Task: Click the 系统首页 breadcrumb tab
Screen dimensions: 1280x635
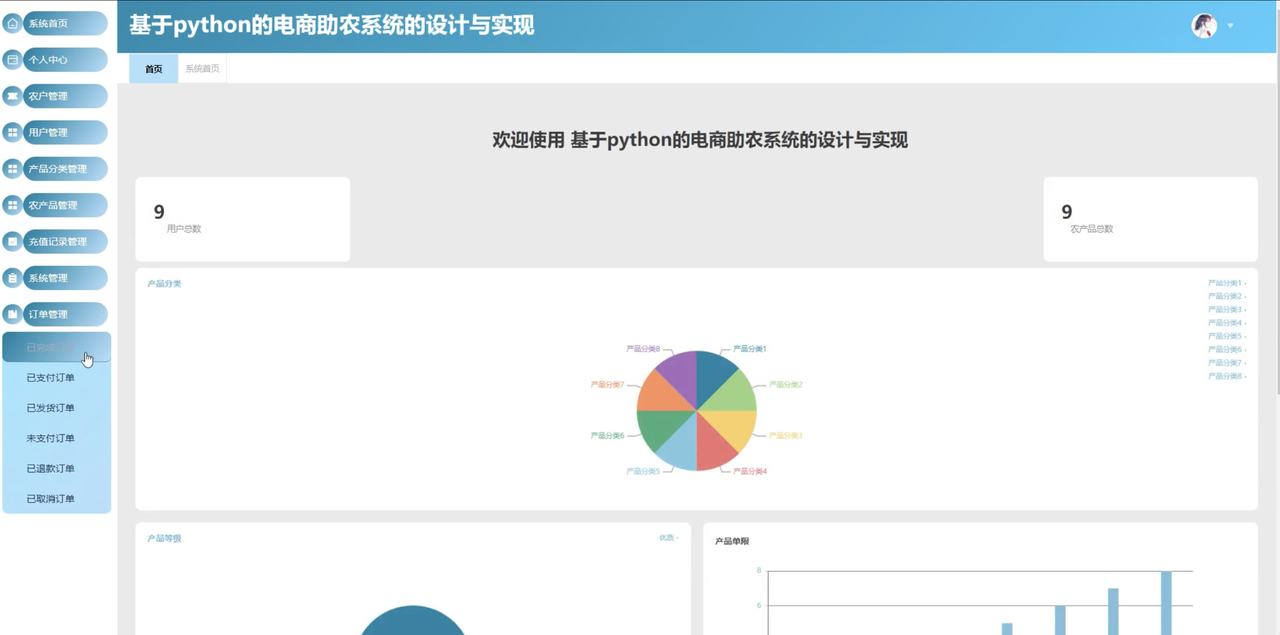Action: click(x=202, y=69)
